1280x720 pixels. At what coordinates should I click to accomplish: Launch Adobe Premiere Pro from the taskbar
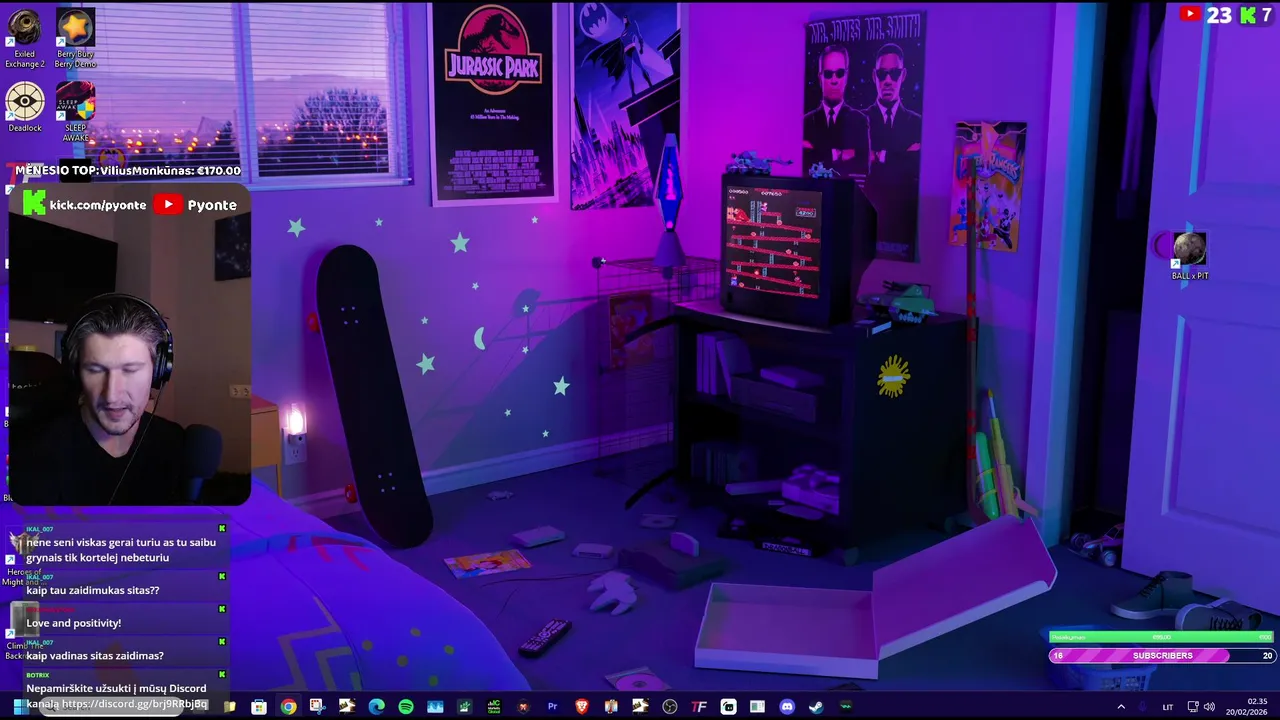[x=552, y=707]
